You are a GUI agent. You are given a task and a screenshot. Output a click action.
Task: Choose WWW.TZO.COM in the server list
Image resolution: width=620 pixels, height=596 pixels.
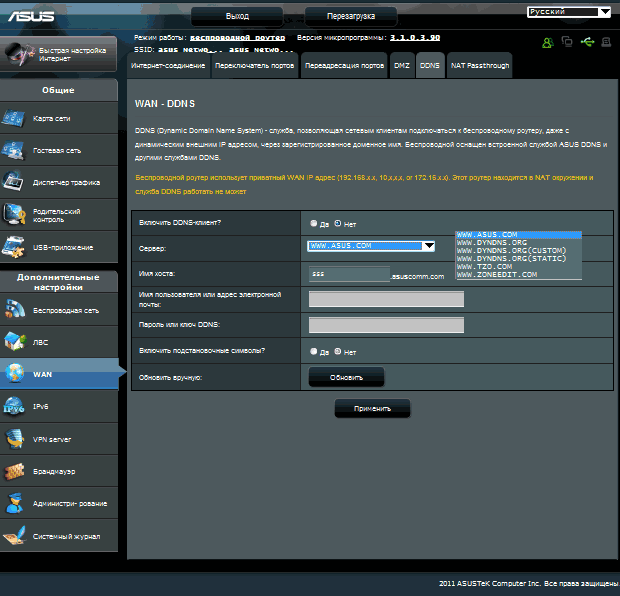[x=518, y=267]
